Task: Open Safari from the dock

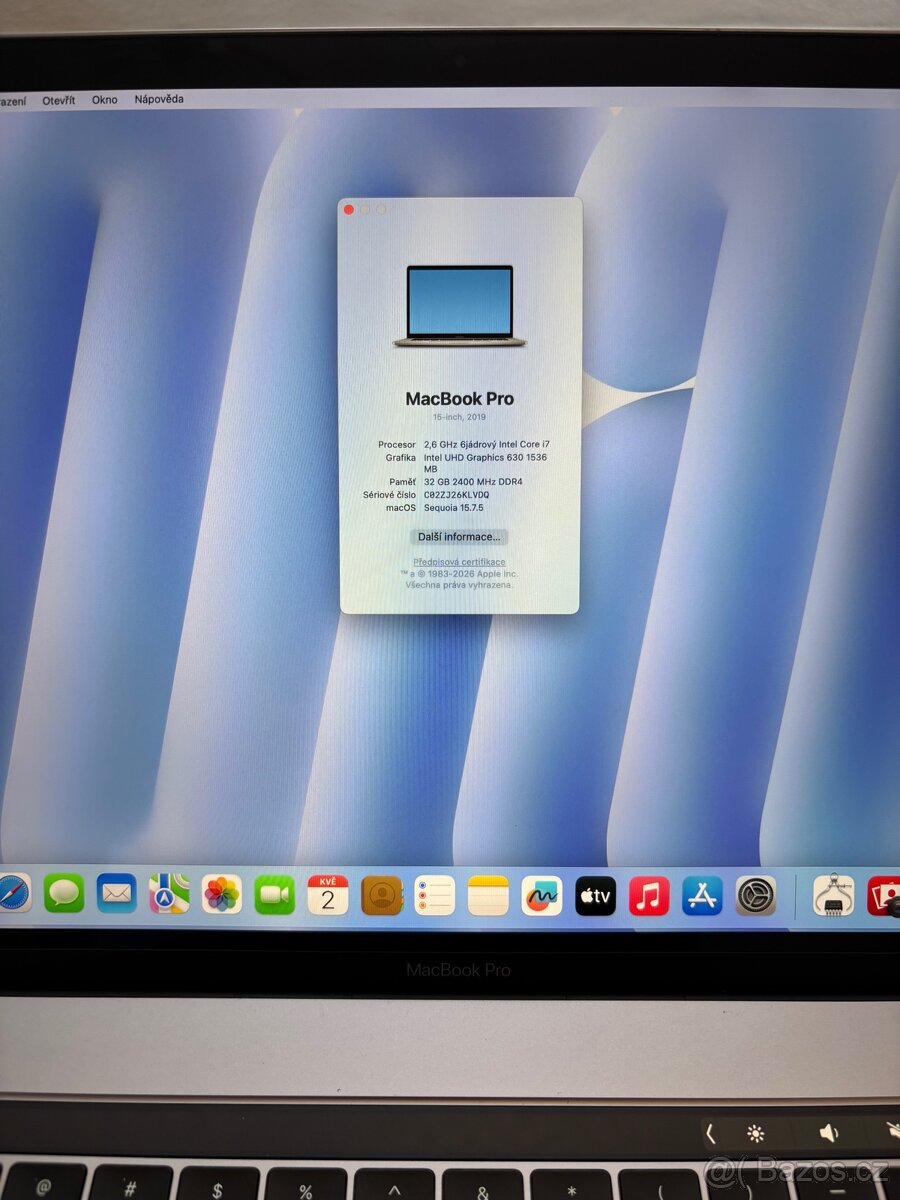Action: (13, 893)
